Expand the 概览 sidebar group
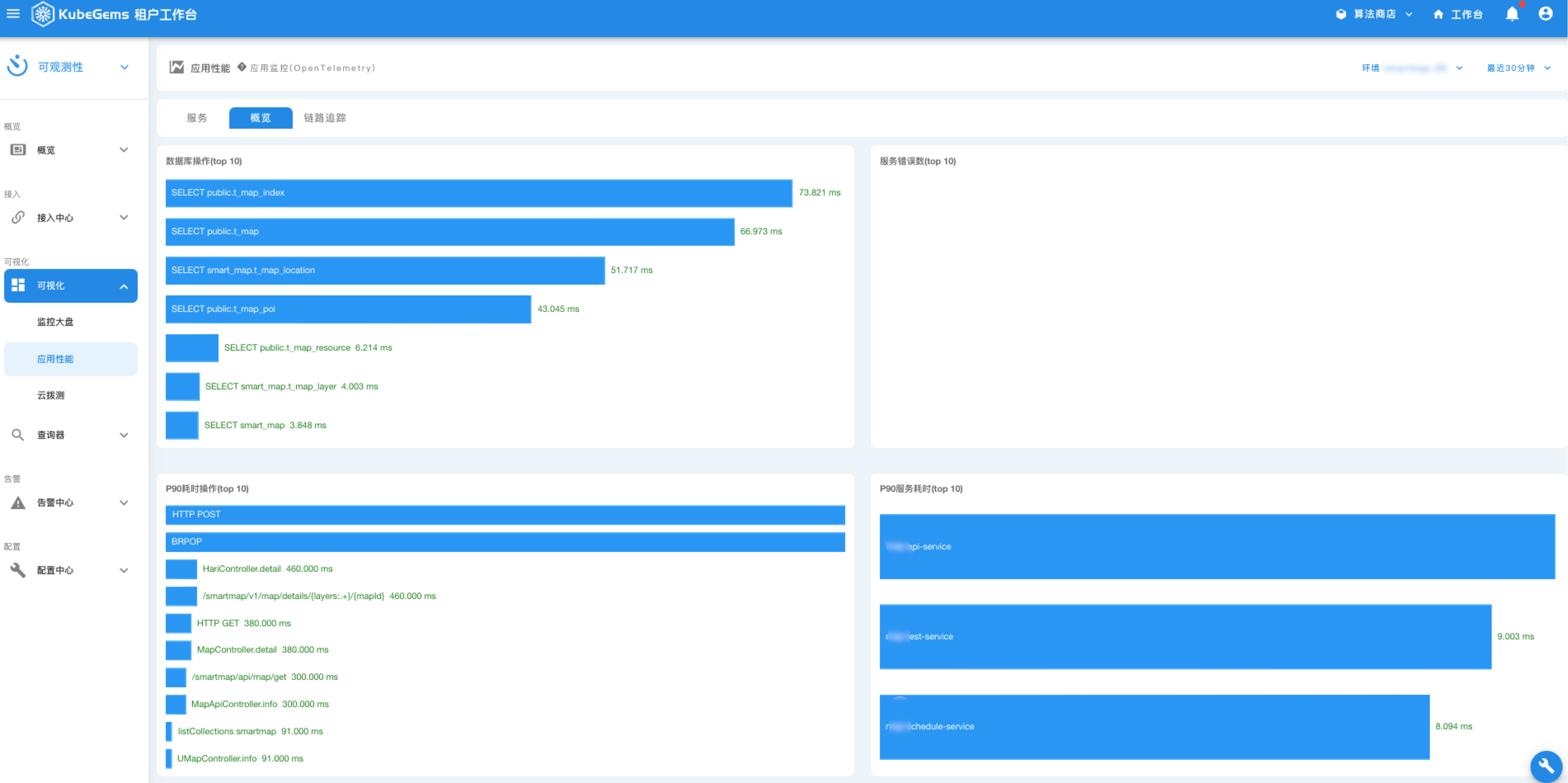The width and height of the screenshot is (1568, 783). tap(124, 150)
